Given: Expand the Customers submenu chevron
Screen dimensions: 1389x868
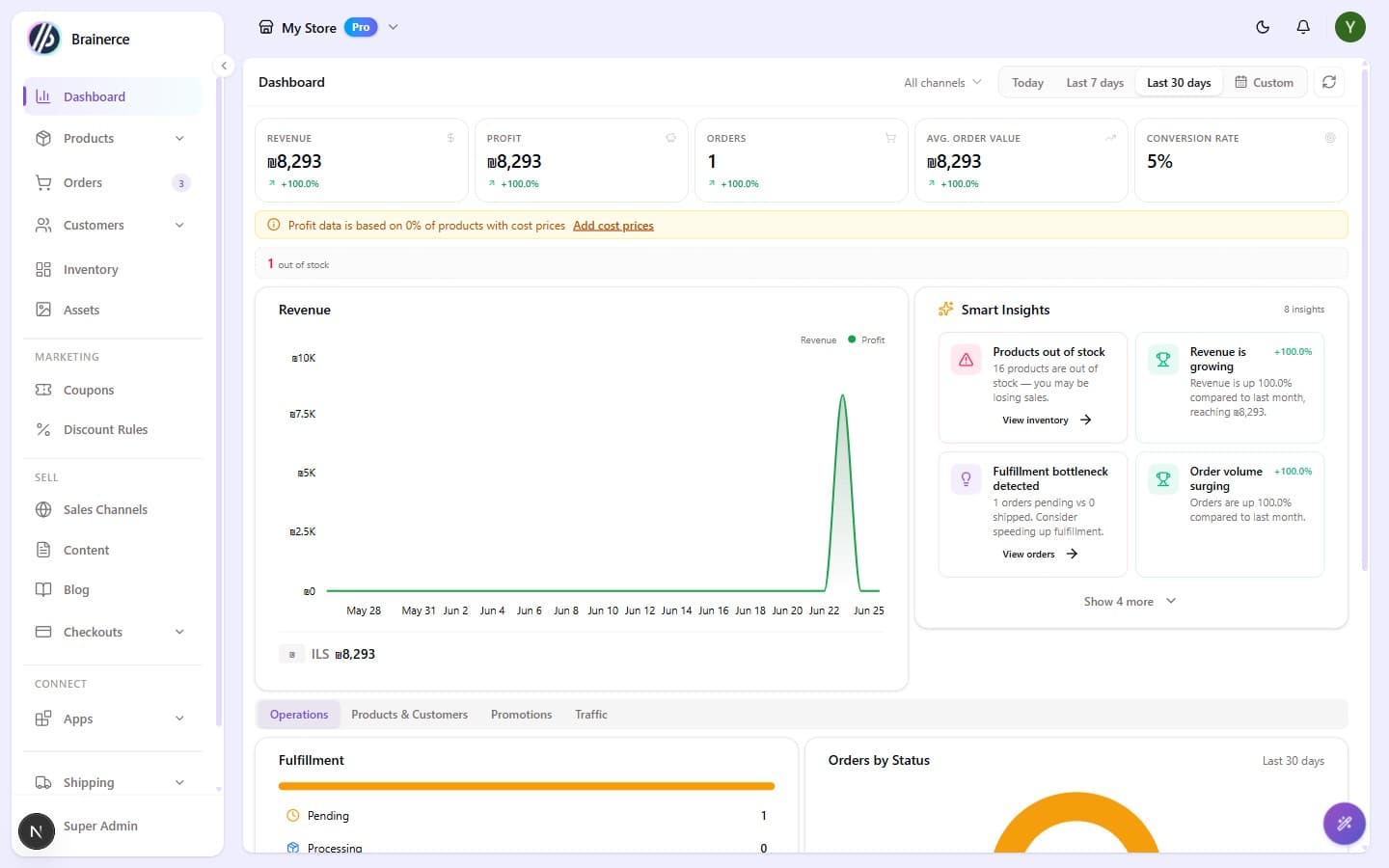Looking at the screenshot, I should tap(179, 225).
